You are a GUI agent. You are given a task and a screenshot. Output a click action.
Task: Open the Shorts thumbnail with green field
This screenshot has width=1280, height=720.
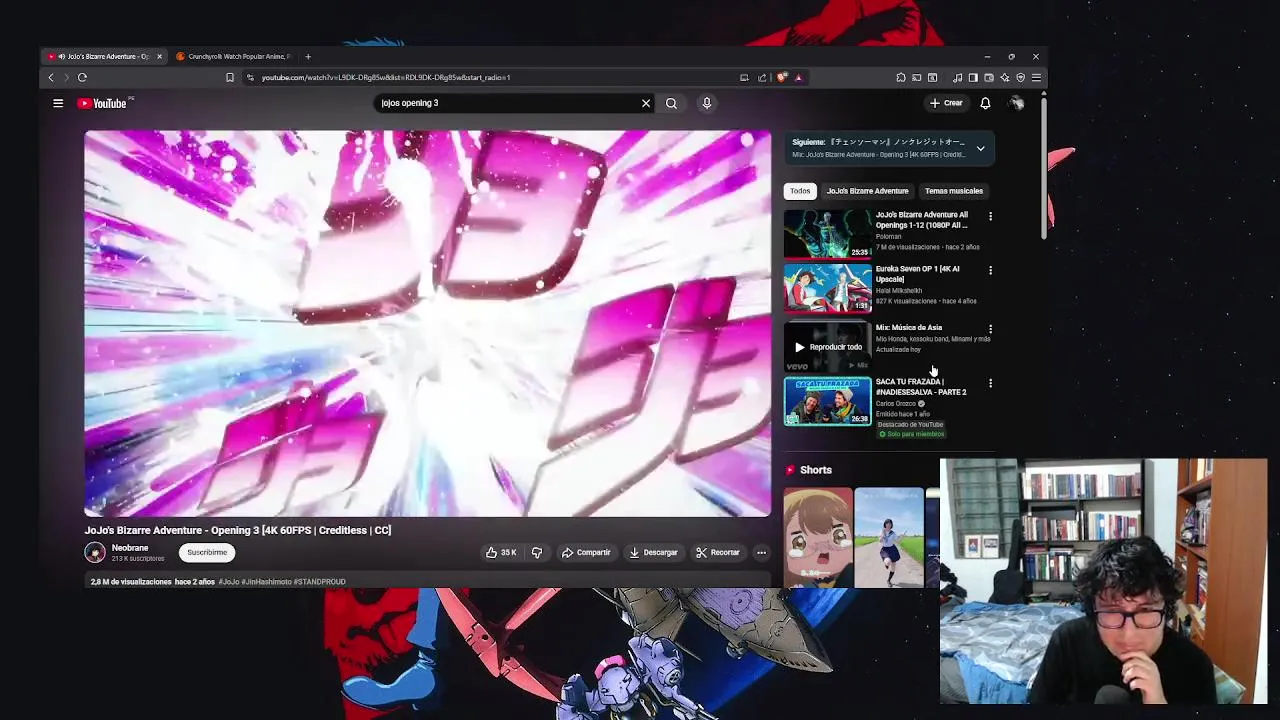(889, 538)
